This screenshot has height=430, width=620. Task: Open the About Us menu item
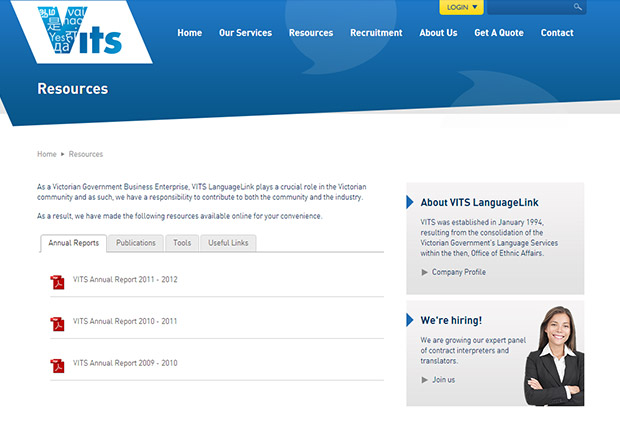click(439, 33)
